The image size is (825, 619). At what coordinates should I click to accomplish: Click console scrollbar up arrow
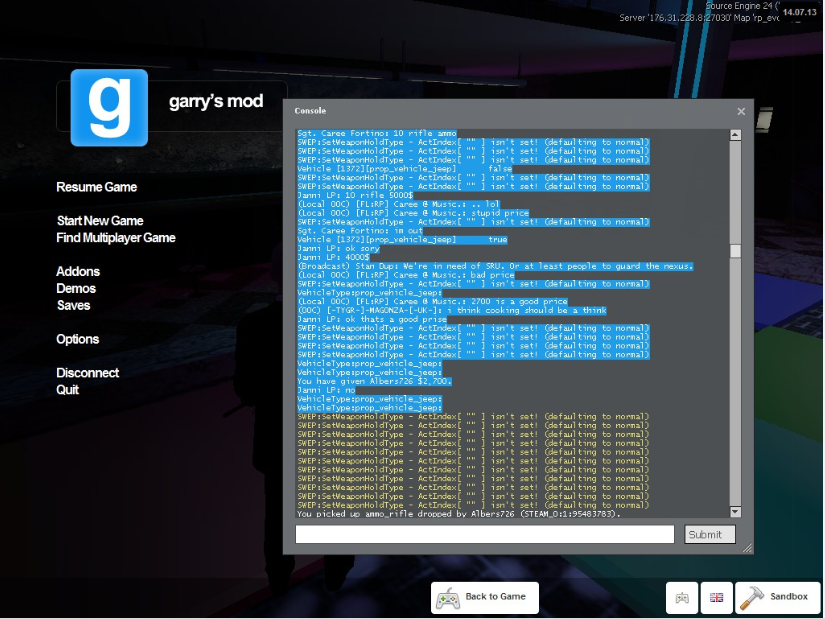(x=735, y=135)
